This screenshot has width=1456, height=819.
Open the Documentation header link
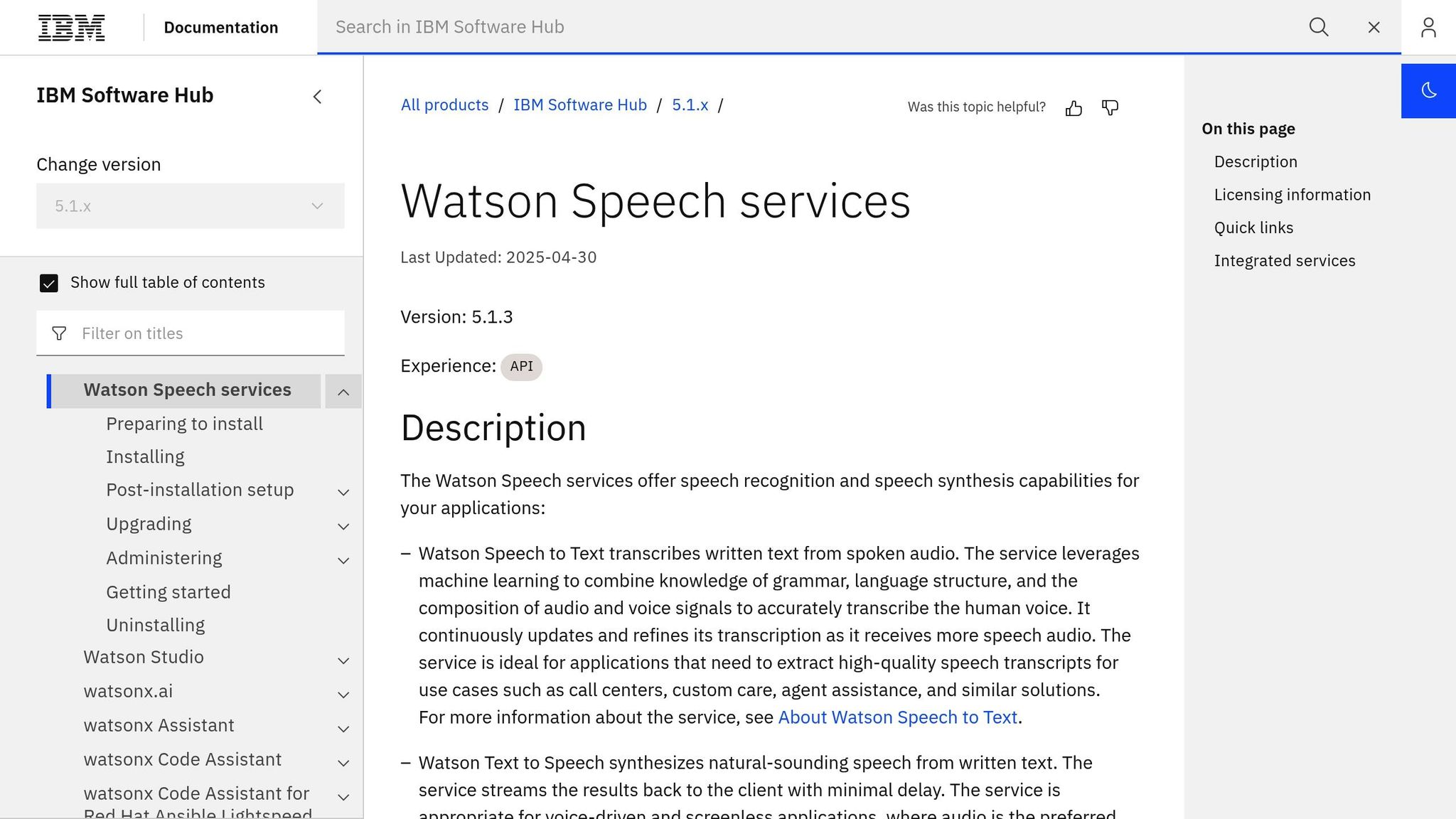pos(220,27)
